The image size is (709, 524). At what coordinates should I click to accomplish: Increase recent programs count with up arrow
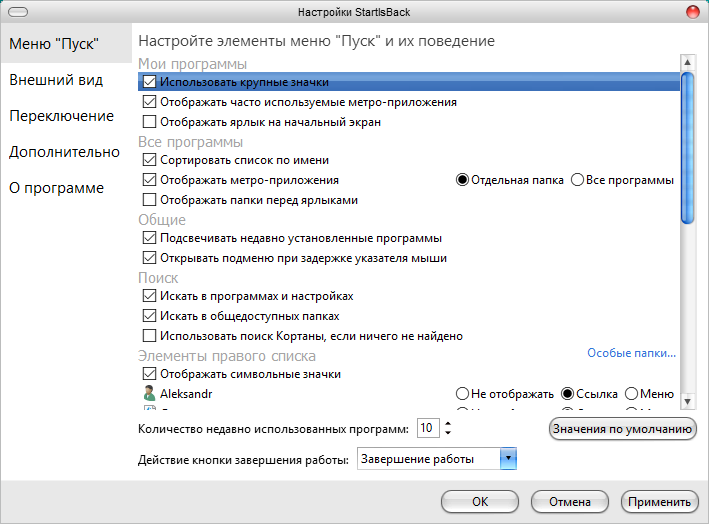[447, 423]
